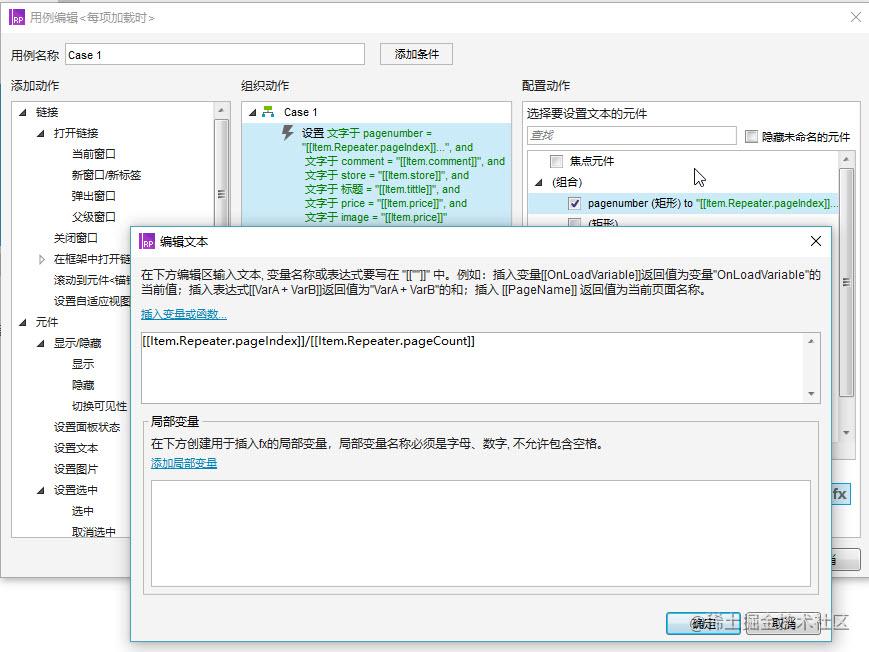Click the 查找 search field
This screenshot has height=652, width=869.
pos(632,135)
